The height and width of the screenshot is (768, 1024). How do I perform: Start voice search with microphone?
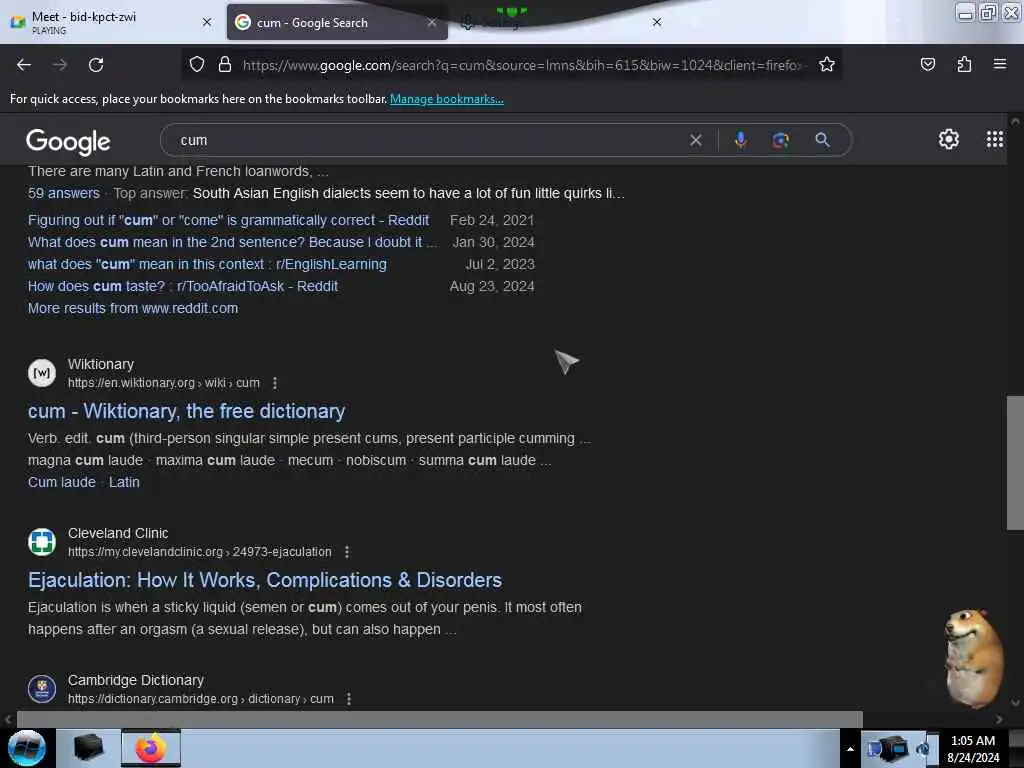tap(741, 140)
